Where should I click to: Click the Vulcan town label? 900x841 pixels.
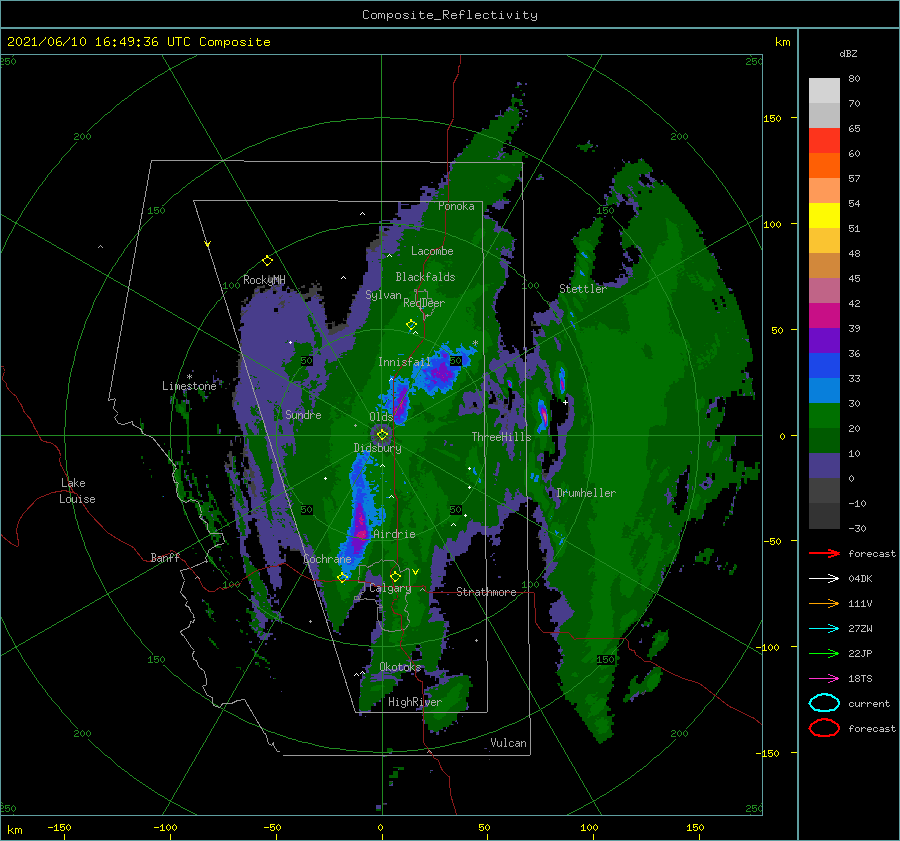tap(509, 743)
